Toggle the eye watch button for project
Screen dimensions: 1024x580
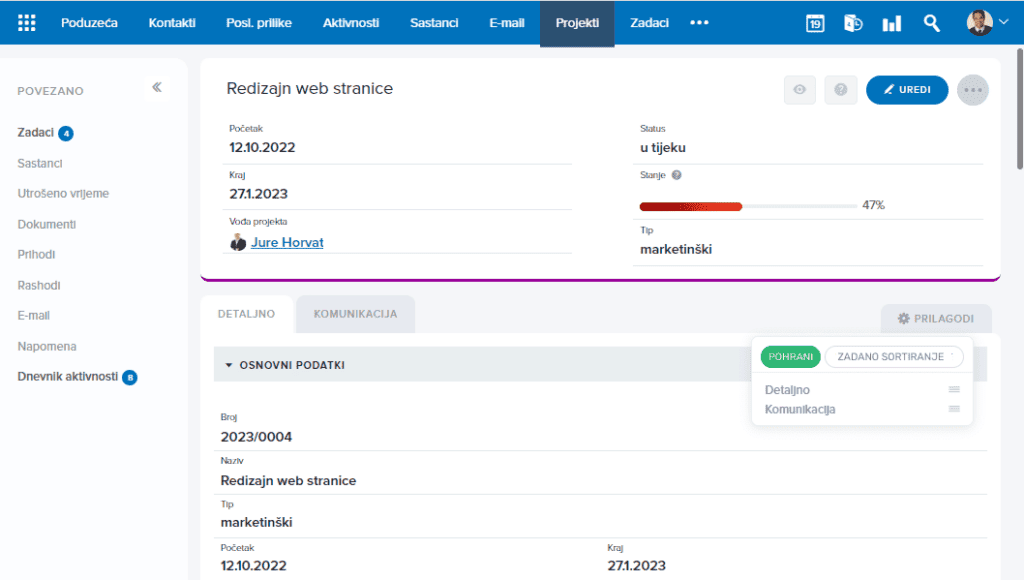click(799, 89)
